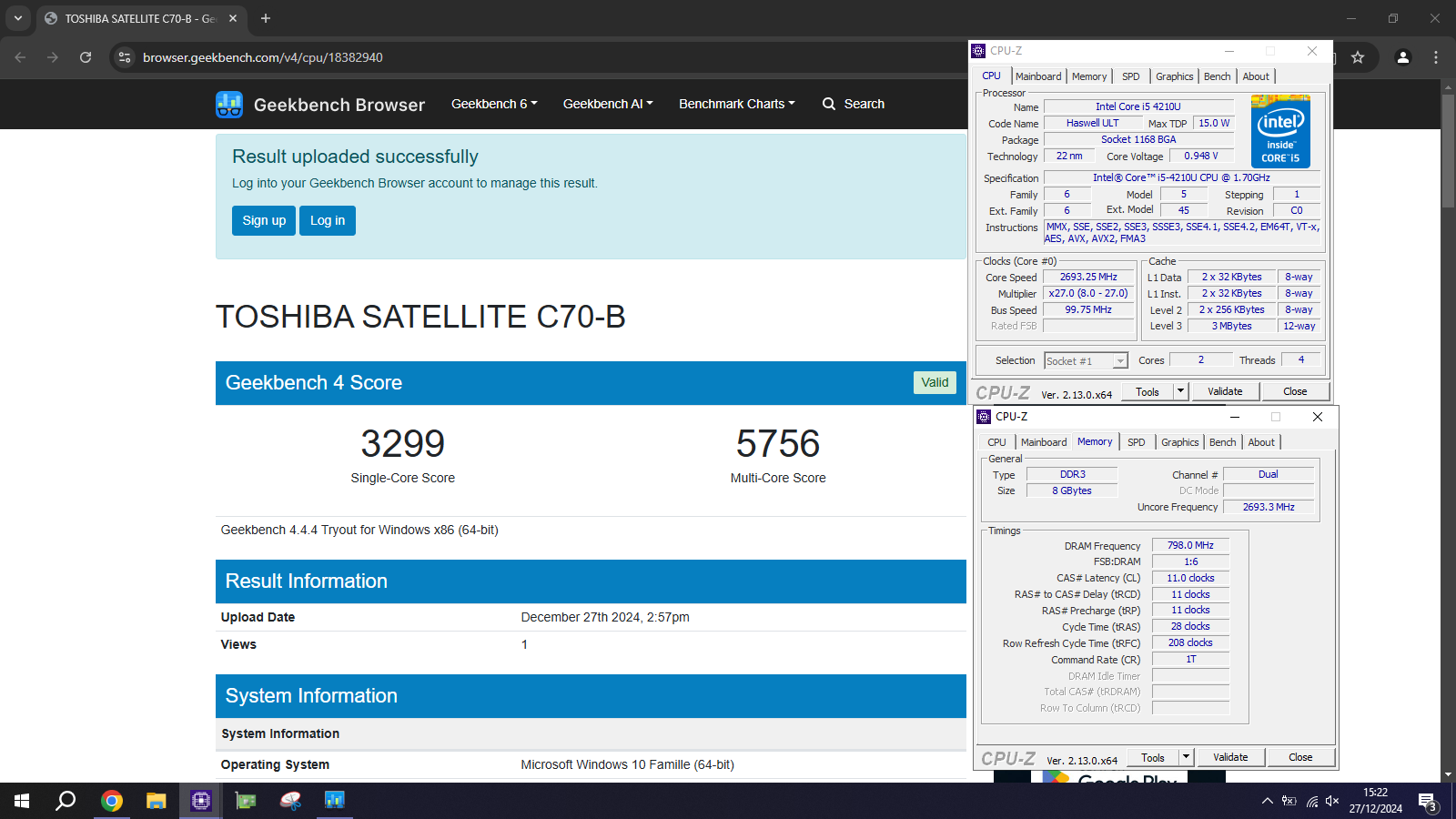The image size is (1456, 819).
Task: Open File Explorer from taskbar
Action: pos(157,801)
